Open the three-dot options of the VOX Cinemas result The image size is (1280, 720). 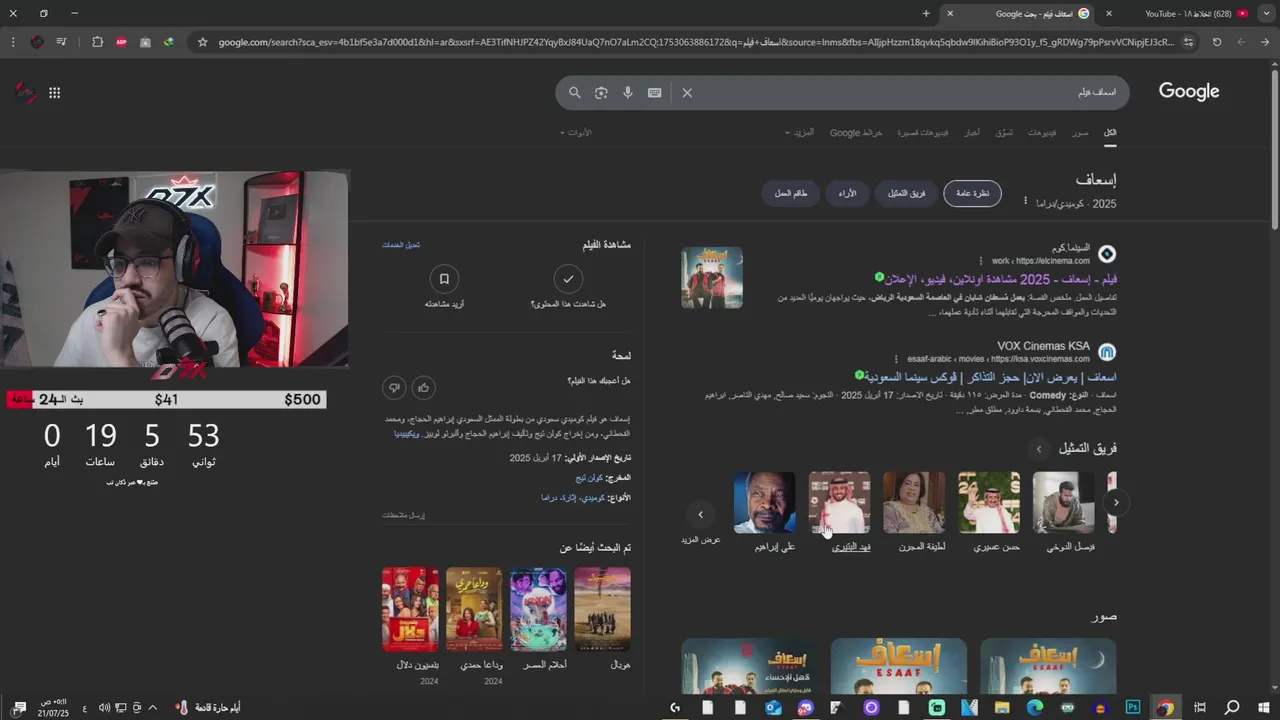click(x=896, y=359)
